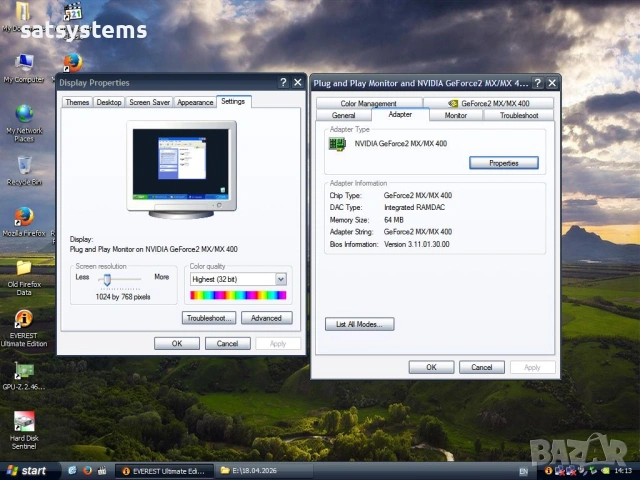Click '64 MB' memory size value
Viewport: 640px width, 480px height.
coord(393,220)
